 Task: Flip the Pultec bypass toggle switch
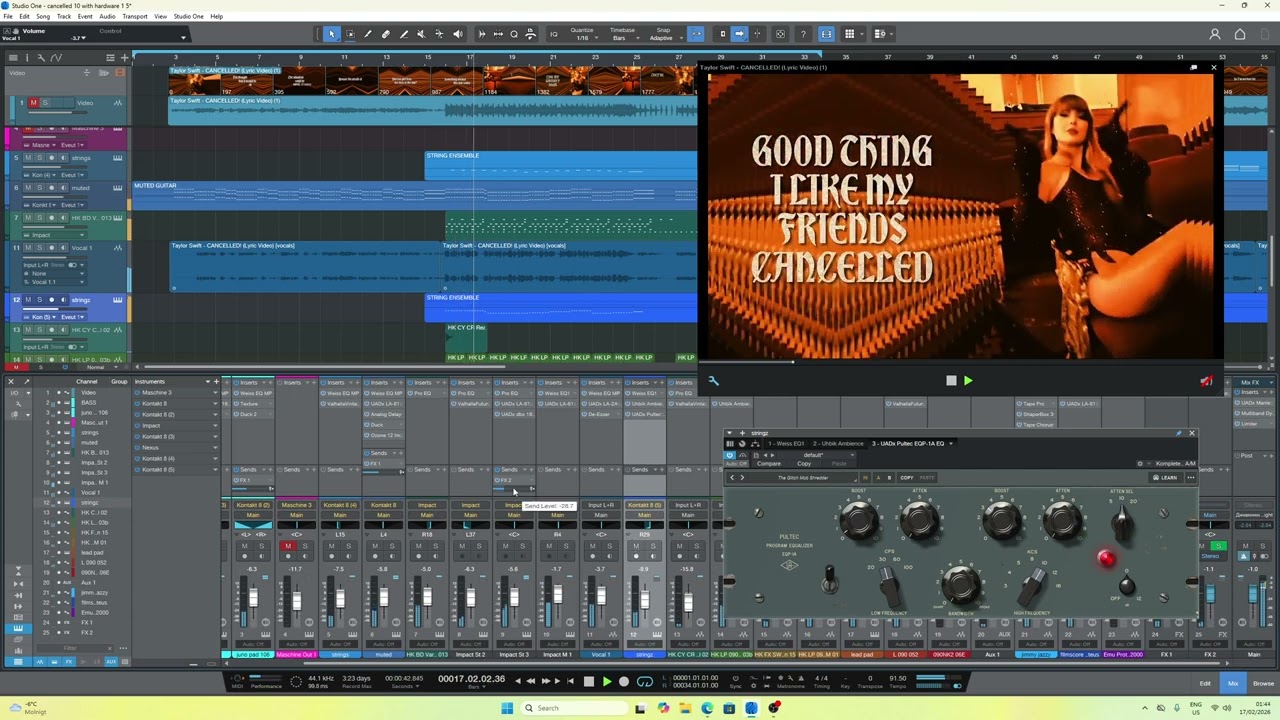pos(829,578)
